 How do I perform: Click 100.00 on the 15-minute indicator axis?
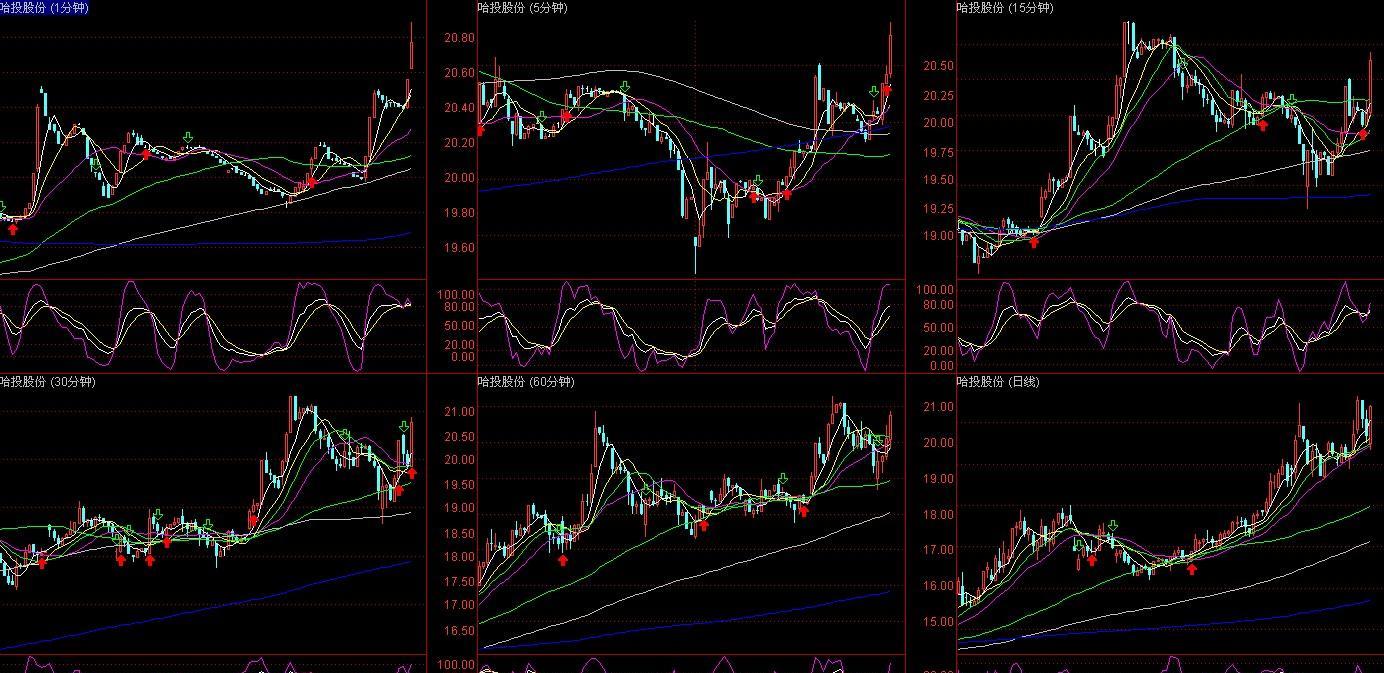(x=935, y=289)
